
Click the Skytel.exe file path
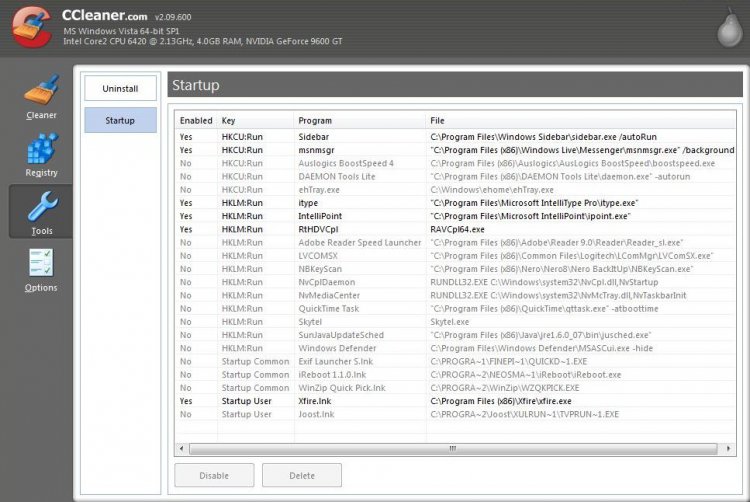click(x=450, y=322)
